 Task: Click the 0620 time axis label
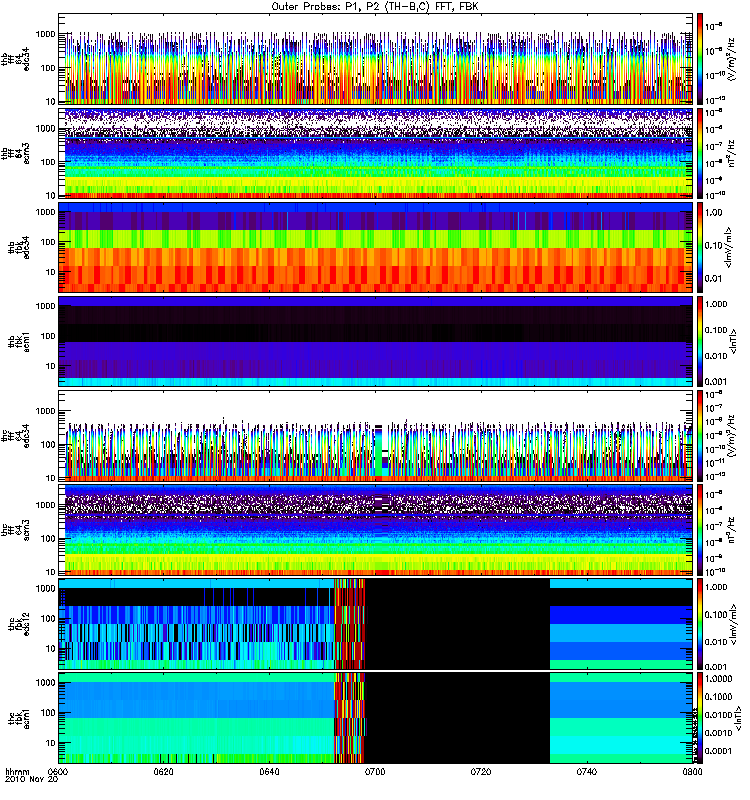click(x=164, y=771)
